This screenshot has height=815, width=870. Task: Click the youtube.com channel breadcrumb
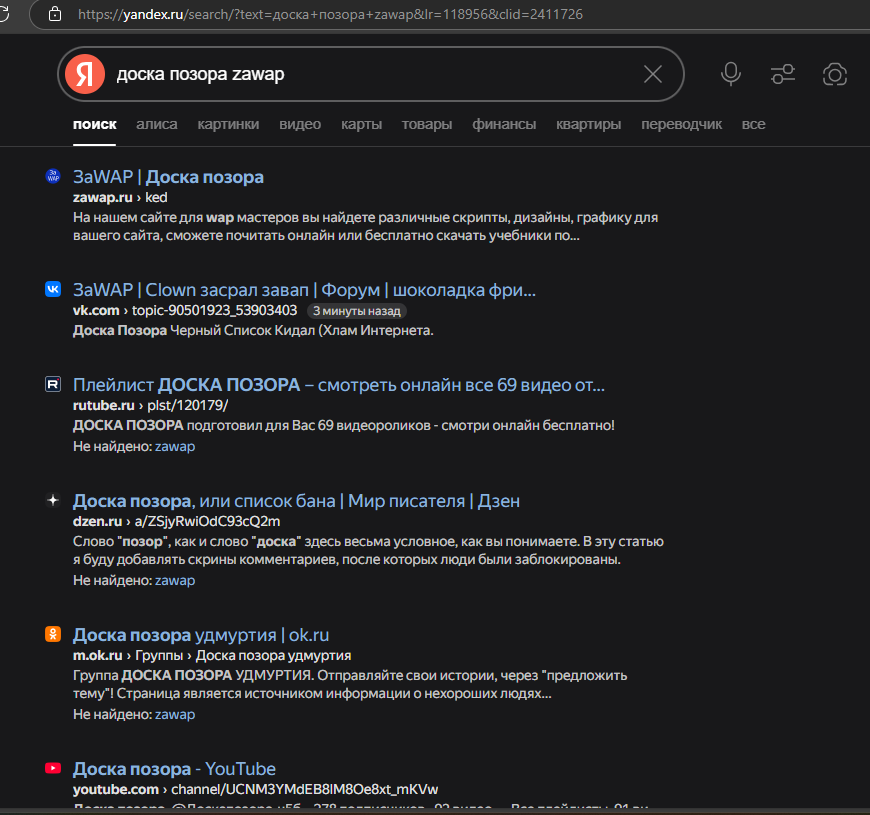255,789
